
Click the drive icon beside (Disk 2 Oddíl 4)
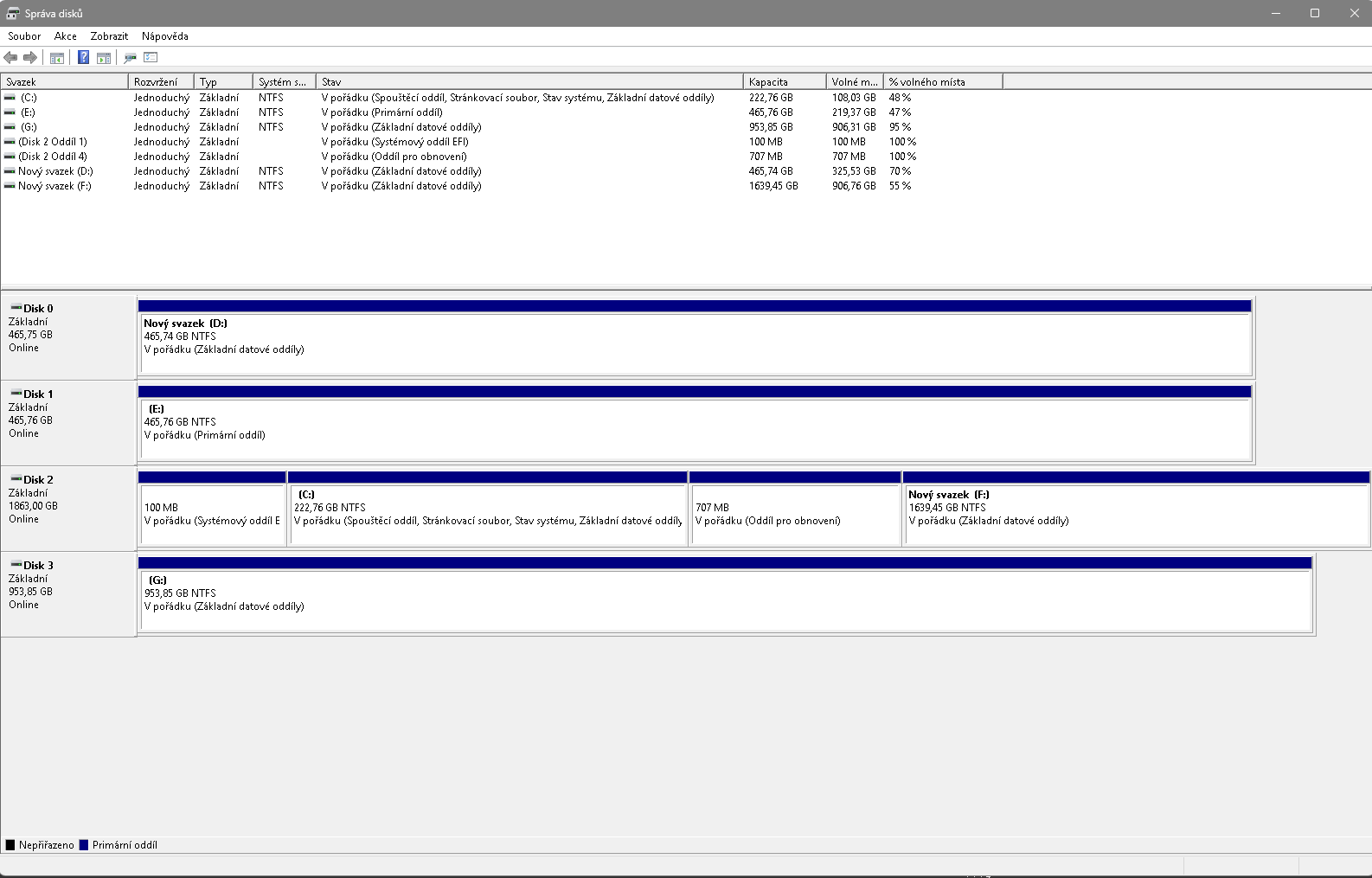point(10,157)
